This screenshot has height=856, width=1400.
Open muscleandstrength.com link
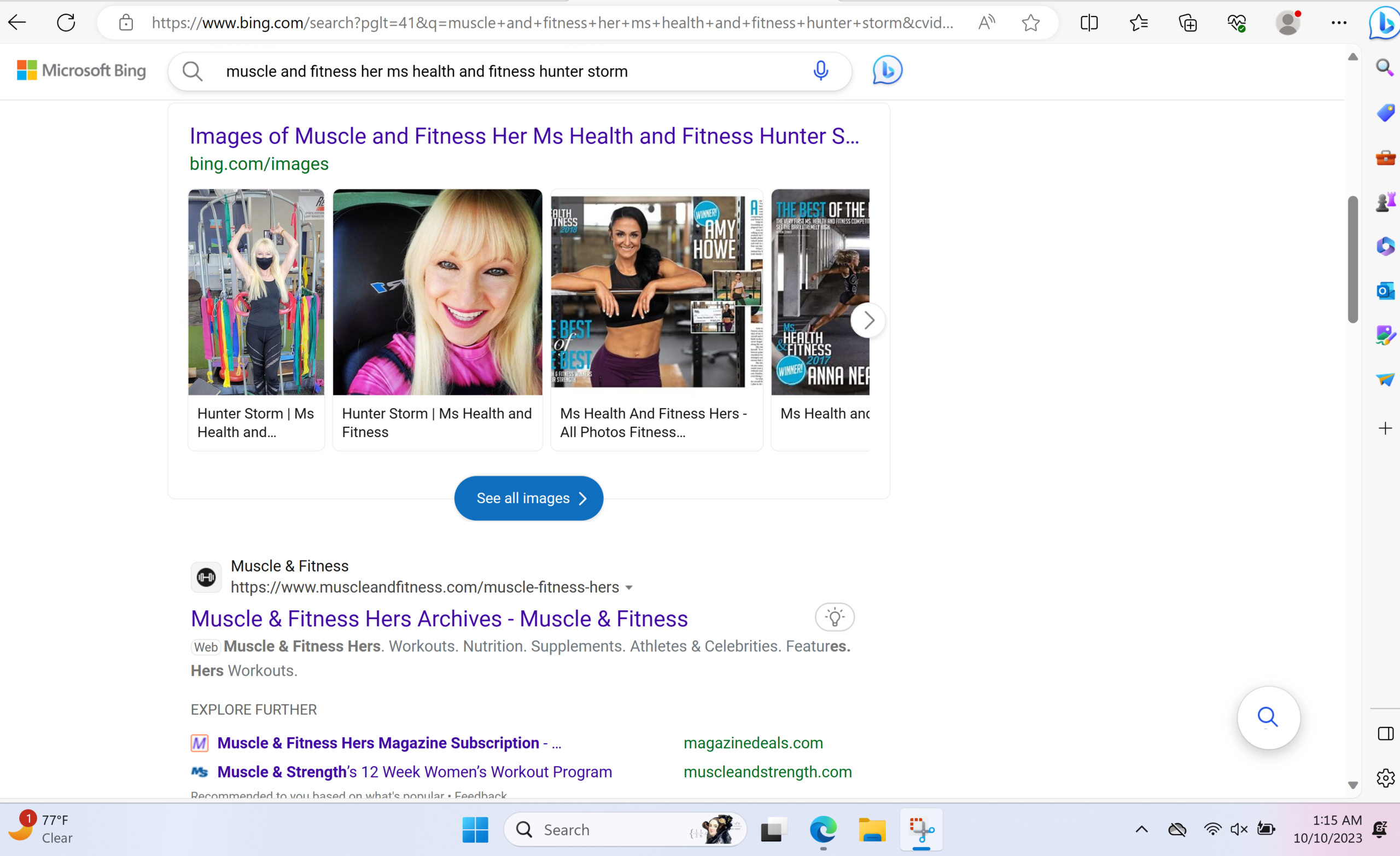(768, 772)
